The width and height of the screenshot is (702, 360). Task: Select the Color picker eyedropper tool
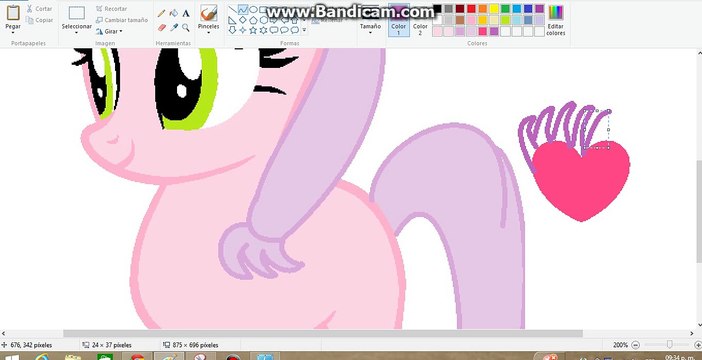[x=174, y=27]
